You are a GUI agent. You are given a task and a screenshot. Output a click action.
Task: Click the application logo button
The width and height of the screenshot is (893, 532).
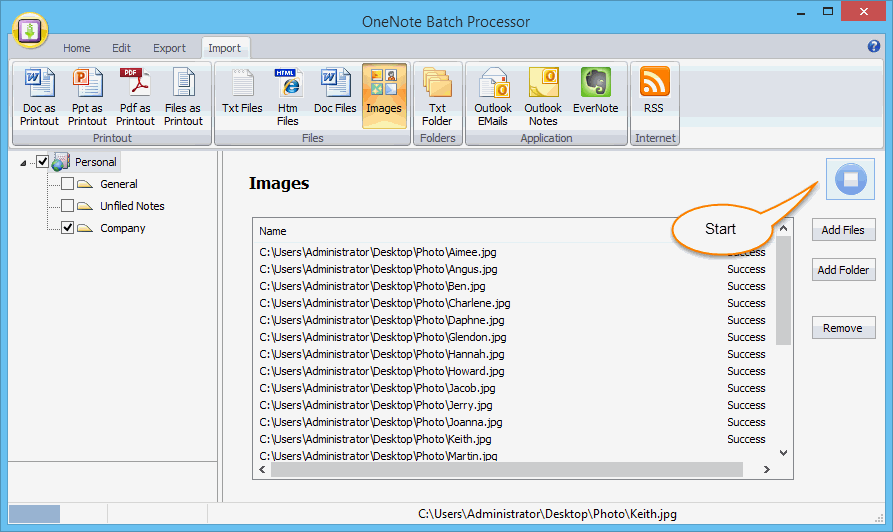(30, 30)
